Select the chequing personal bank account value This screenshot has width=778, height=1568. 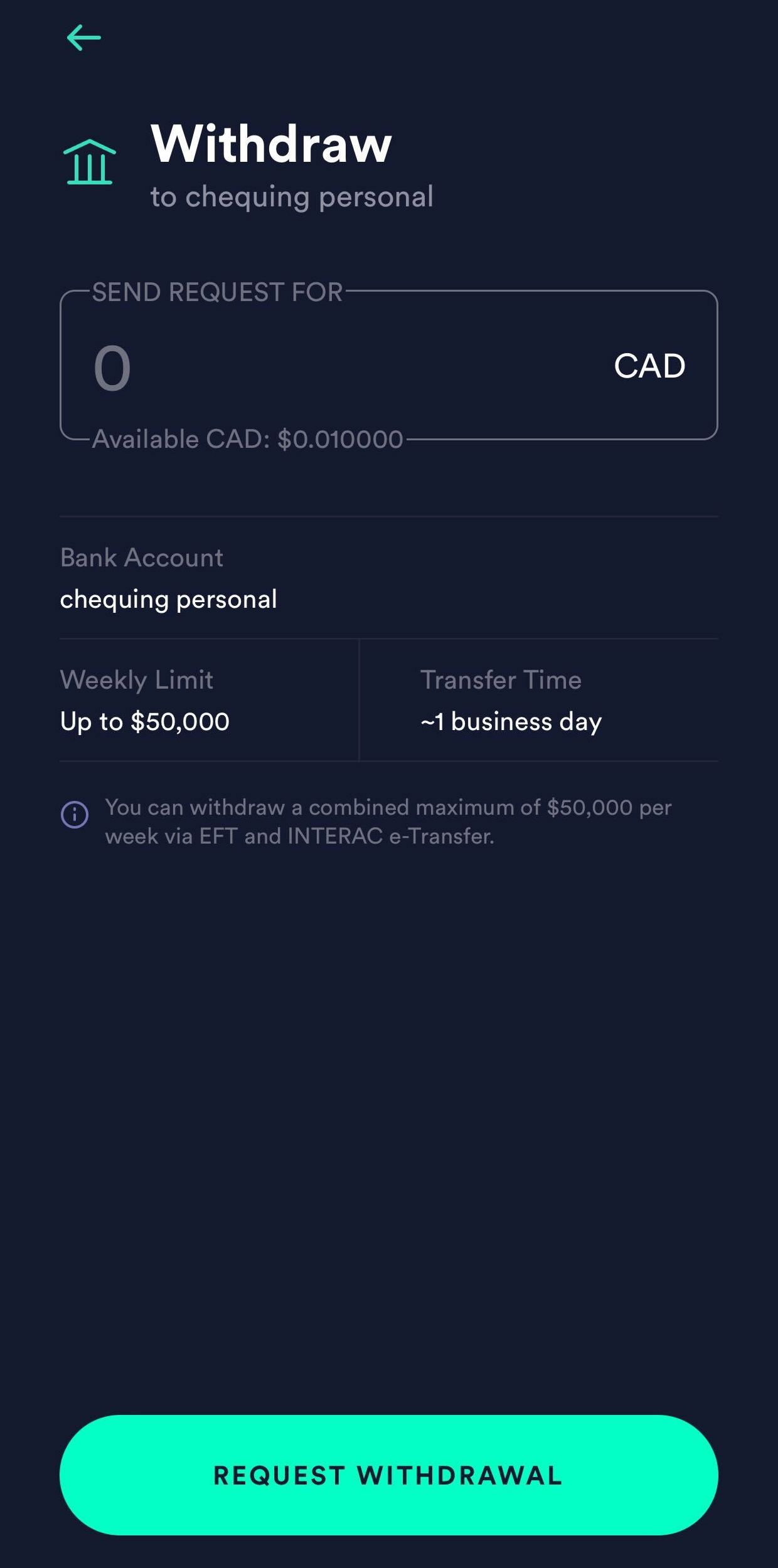coord(168,599)
